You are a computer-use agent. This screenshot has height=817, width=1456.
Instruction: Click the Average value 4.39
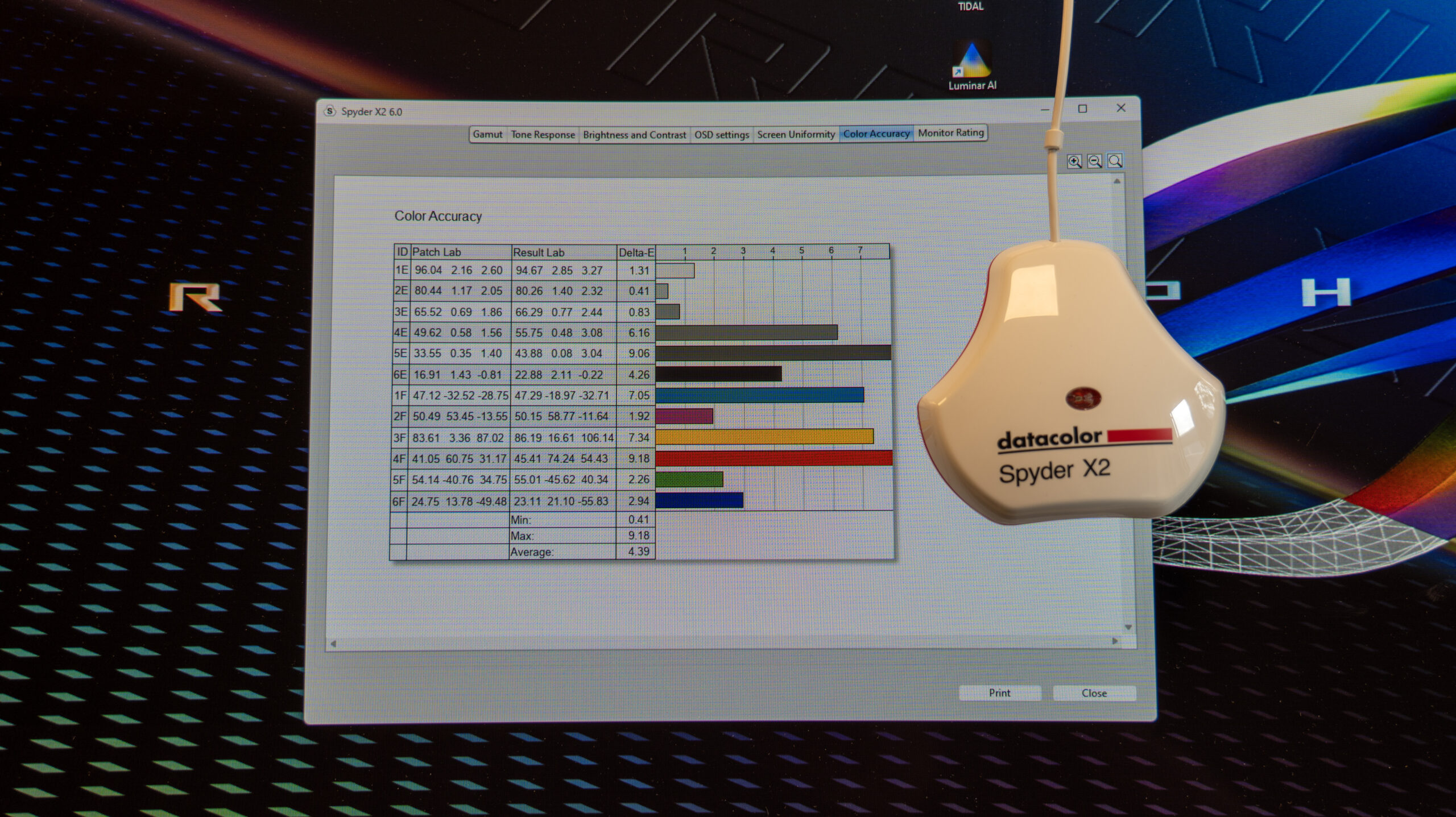[x=639, y=551]
